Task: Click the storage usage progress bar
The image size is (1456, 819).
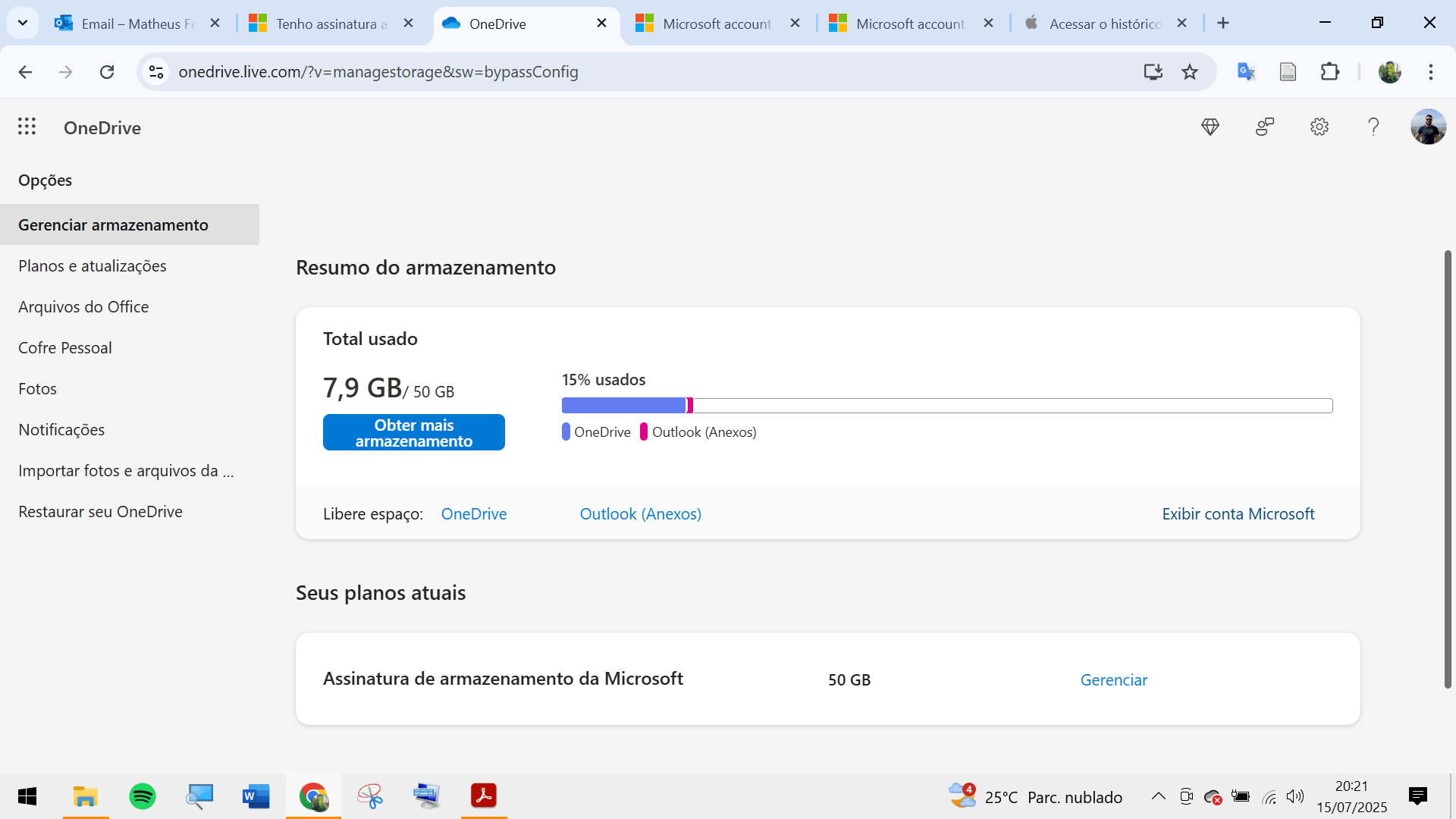Action: coord(947,406)
